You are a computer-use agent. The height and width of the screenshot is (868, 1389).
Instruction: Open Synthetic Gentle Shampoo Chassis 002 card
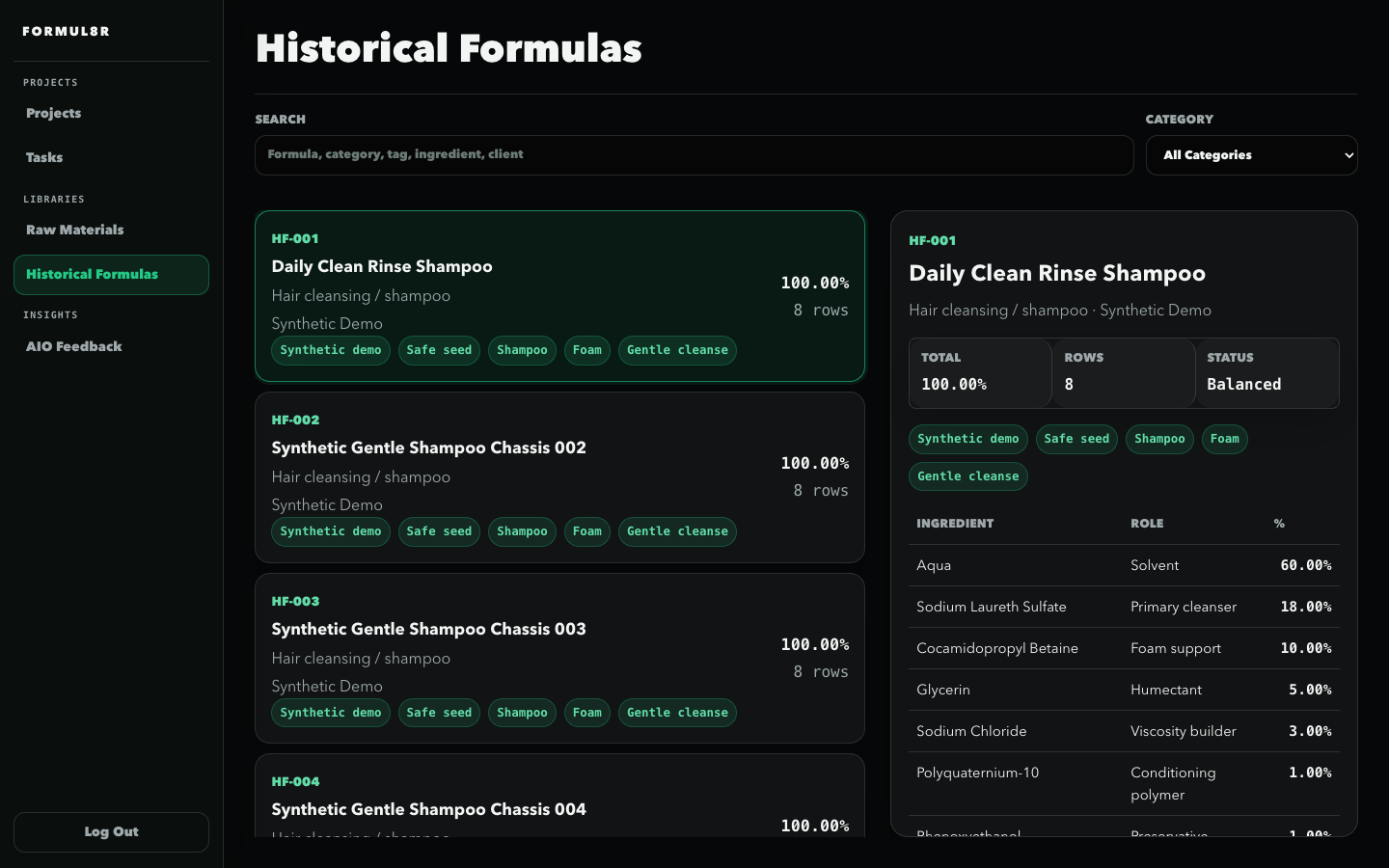pos(559,477)
